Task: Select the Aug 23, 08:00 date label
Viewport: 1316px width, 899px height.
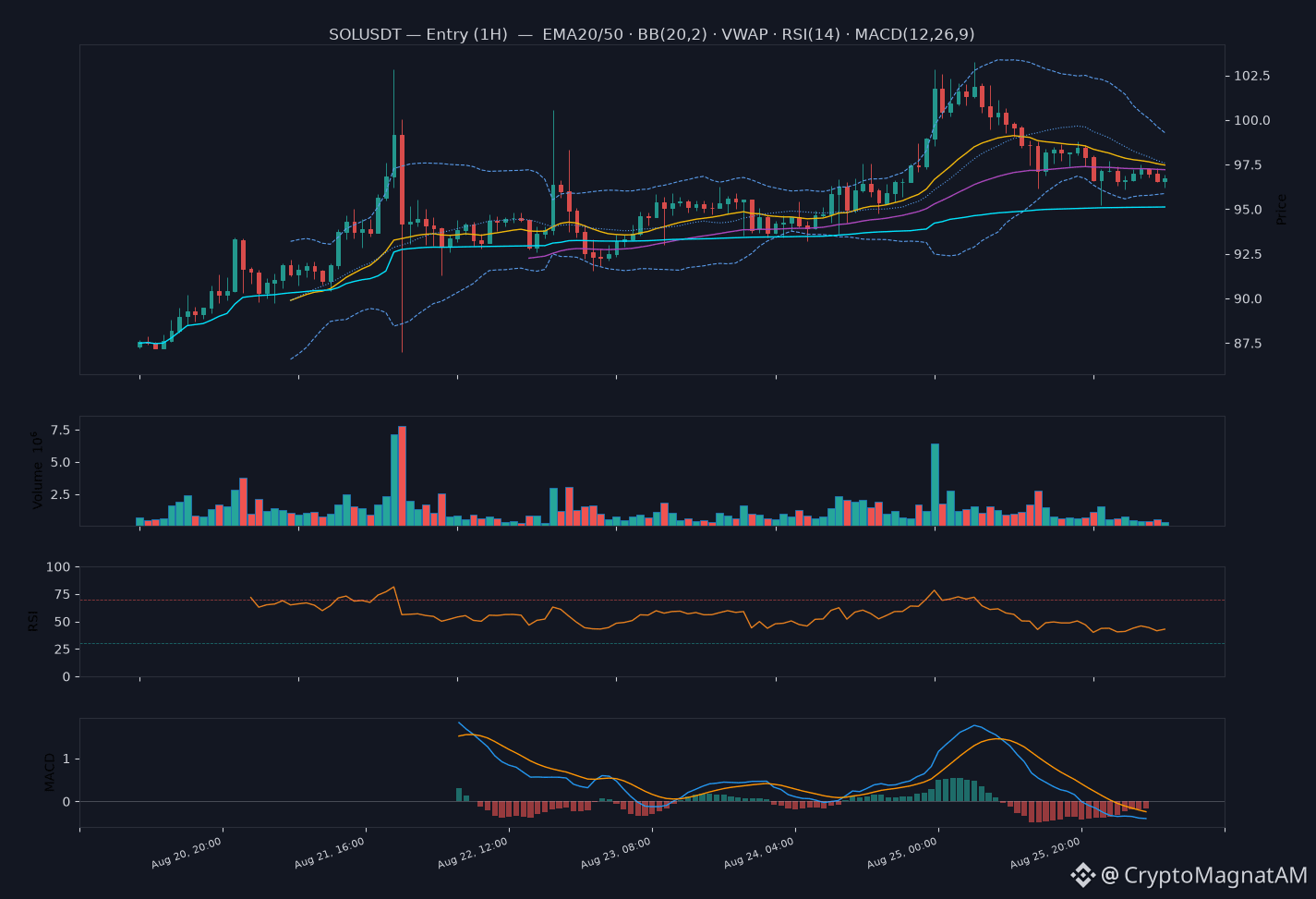Action: [x=616, y=853]
